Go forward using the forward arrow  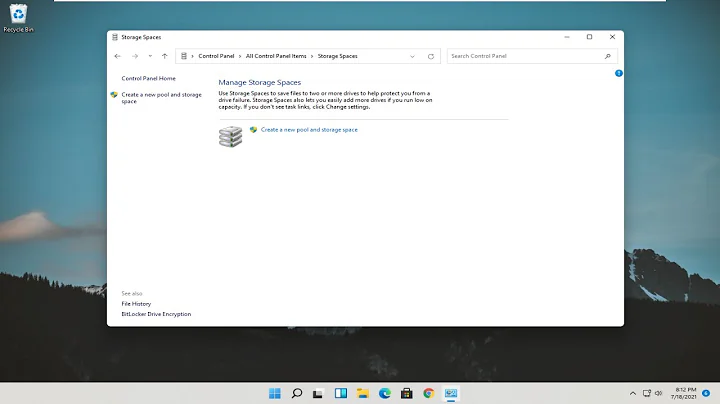pos(135,56)
